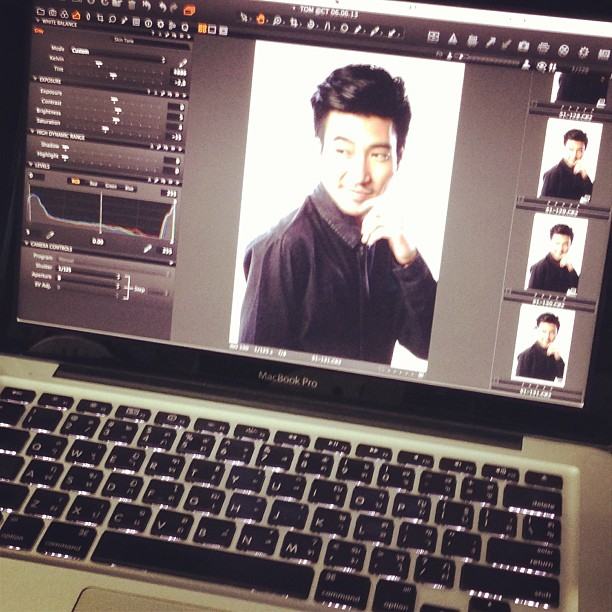Select the Blue channel tab in Levels
This screenshot has height=612, width=612.
[129, 188]
